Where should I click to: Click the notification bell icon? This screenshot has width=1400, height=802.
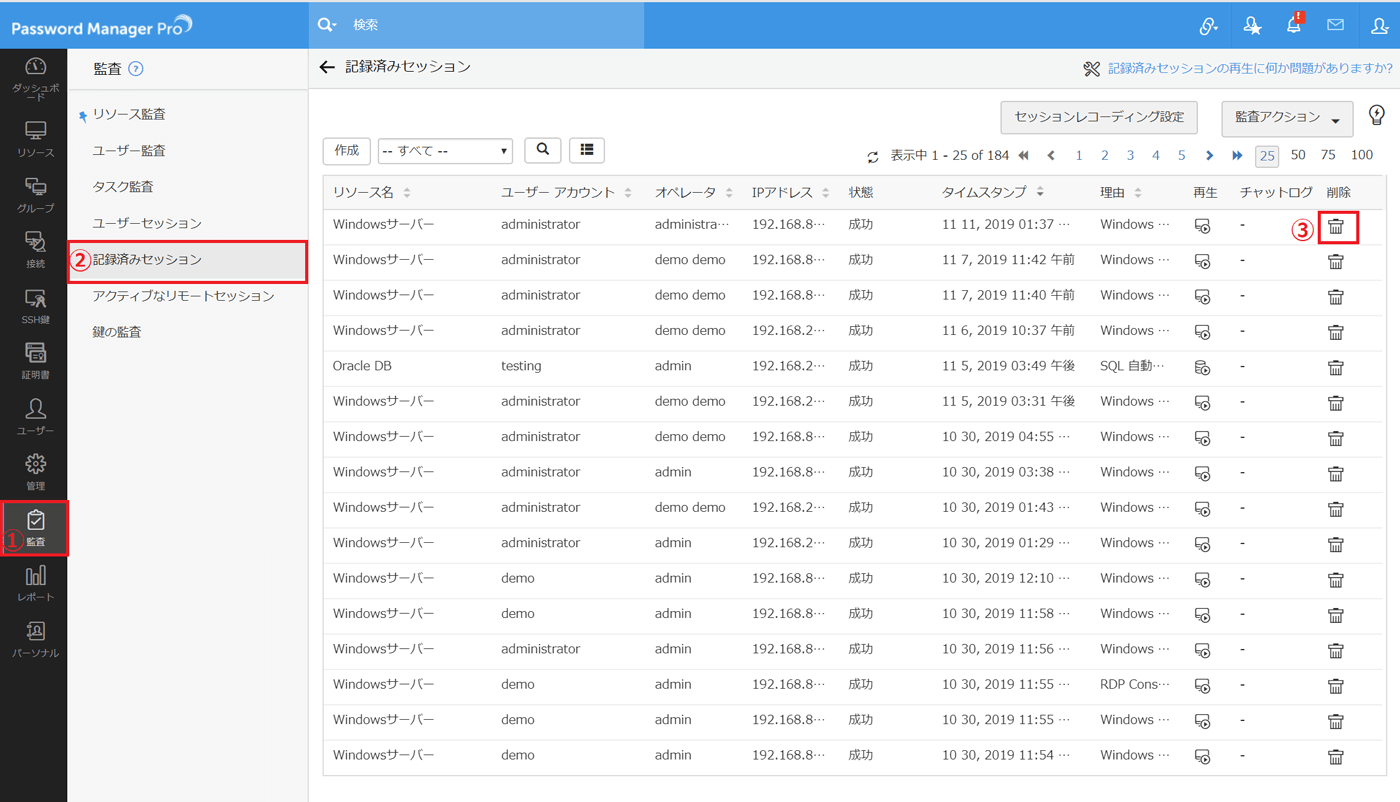(x=1293, y=25)
